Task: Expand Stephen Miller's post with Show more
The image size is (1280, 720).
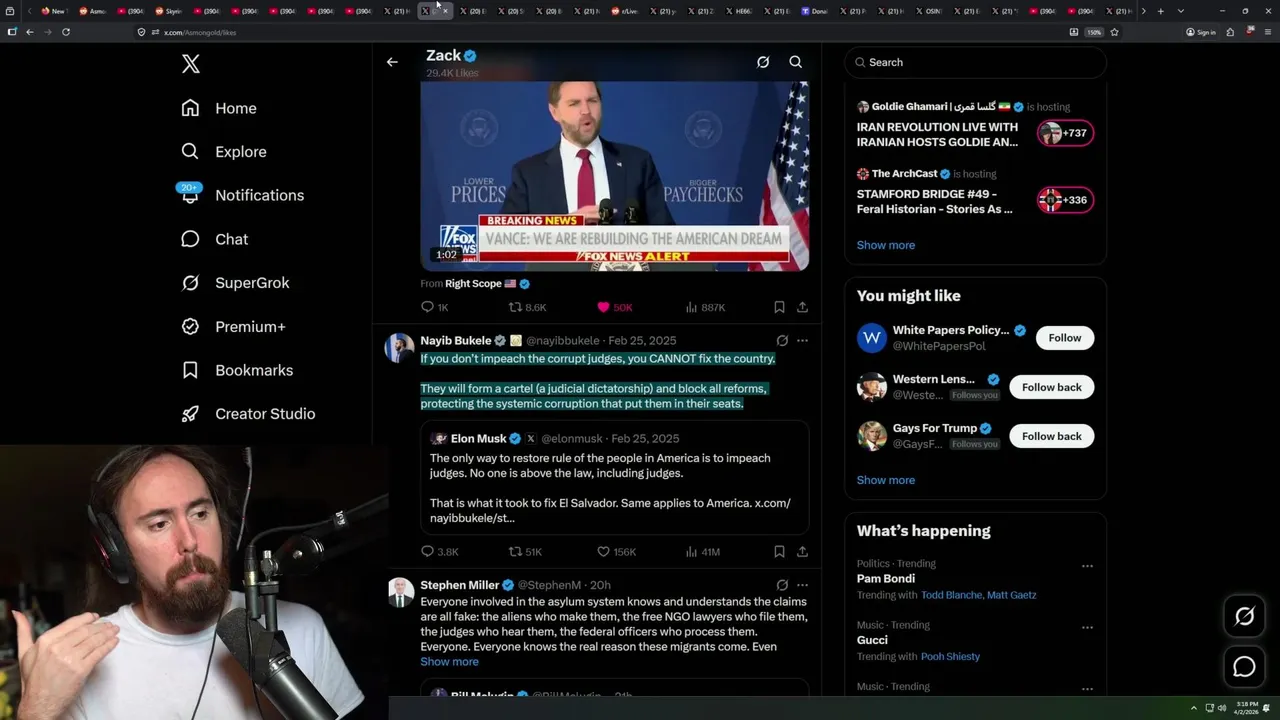Action: (x=449, y=662)
